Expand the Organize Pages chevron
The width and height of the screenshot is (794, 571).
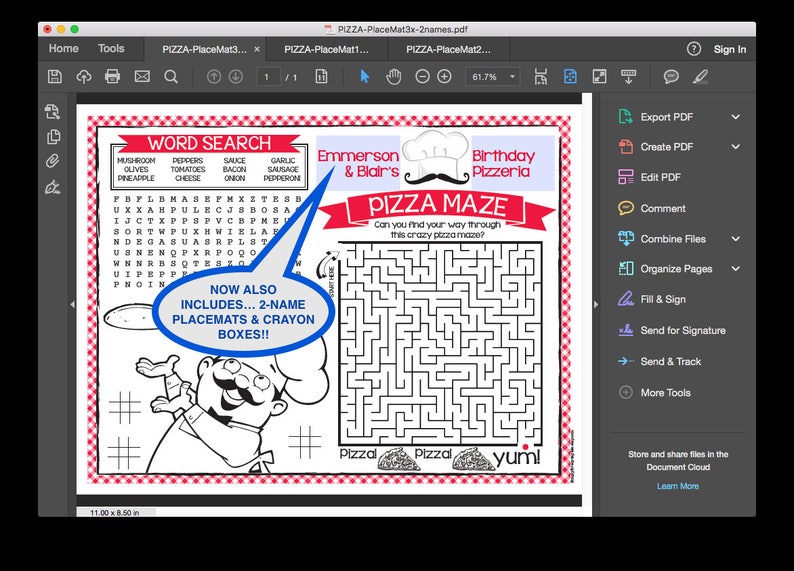[735, 269]
